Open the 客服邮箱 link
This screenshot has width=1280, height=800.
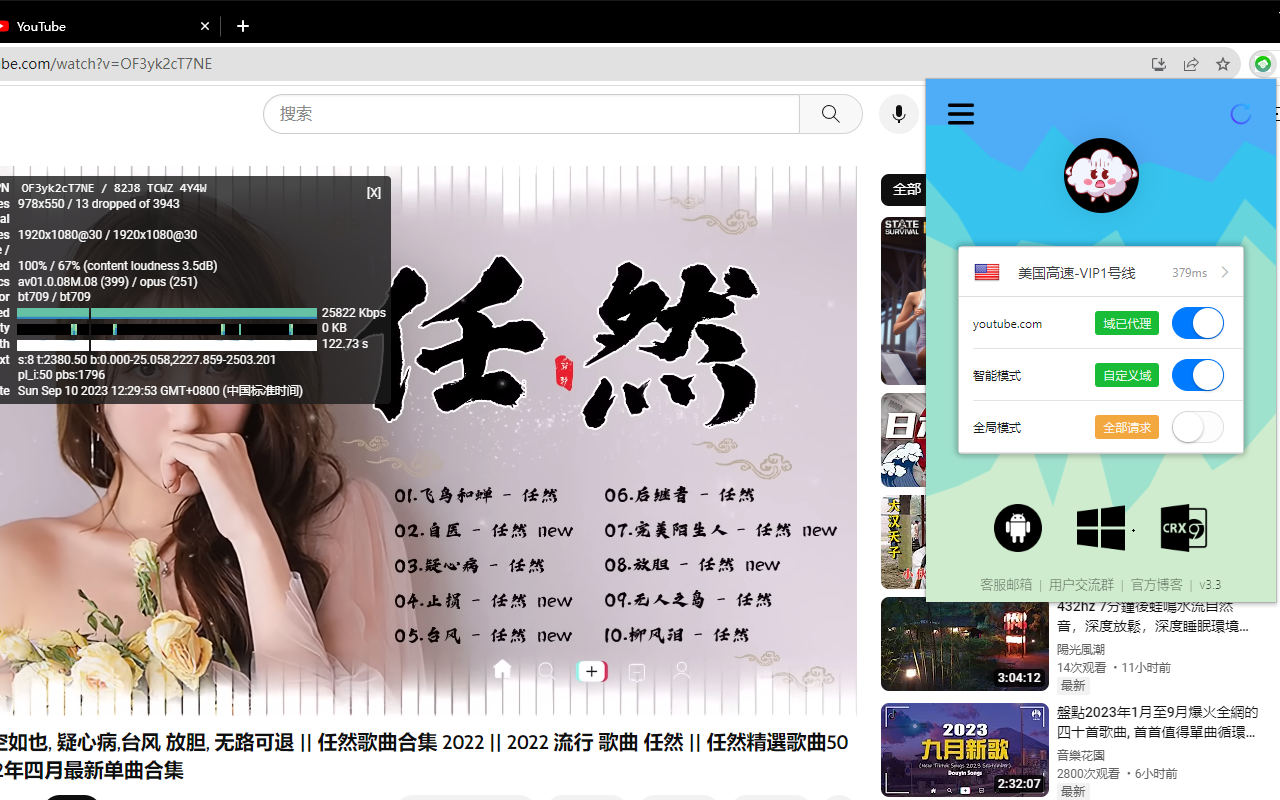(x=1006, y=584)
